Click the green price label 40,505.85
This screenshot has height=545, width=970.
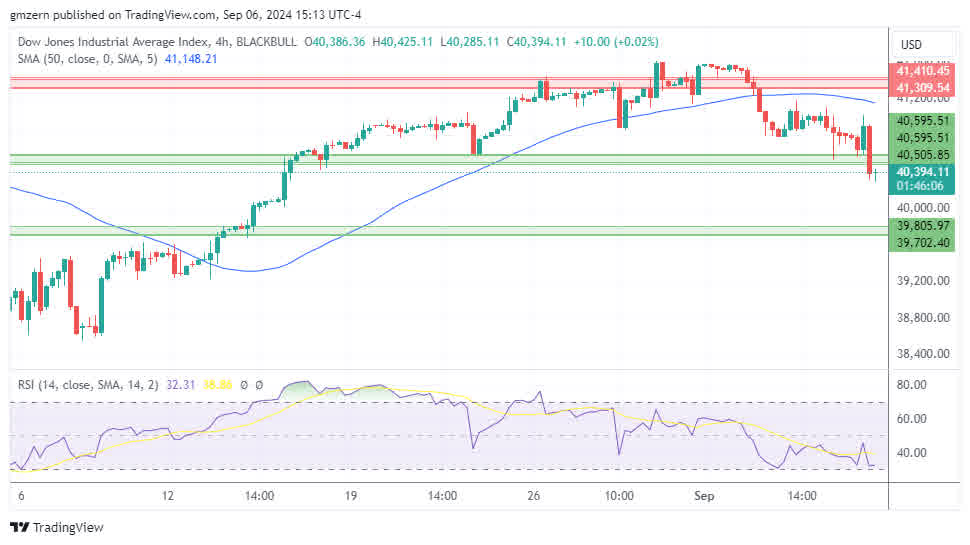tap(922, 155)
